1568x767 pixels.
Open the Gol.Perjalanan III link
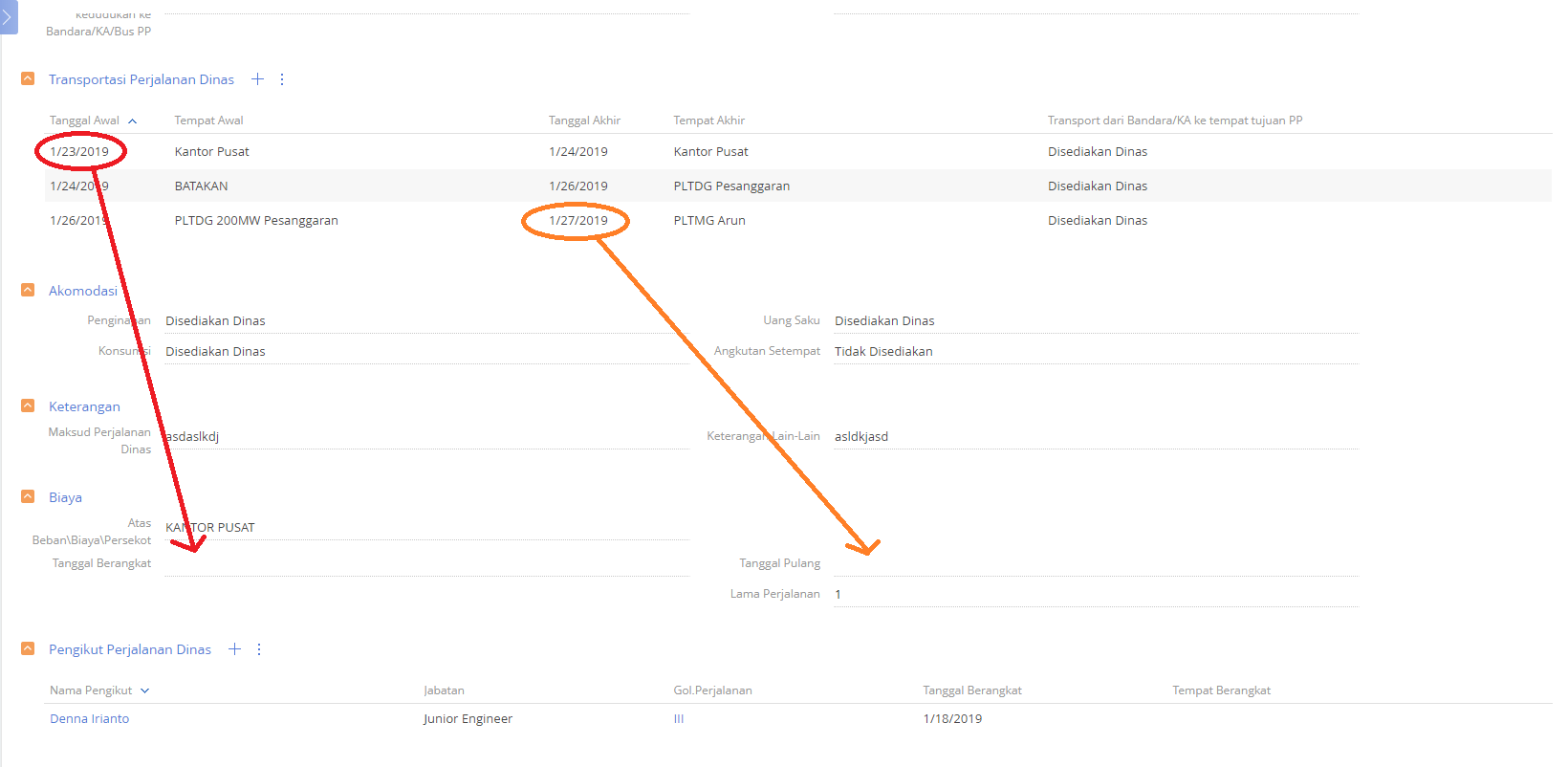click(679, 719)
